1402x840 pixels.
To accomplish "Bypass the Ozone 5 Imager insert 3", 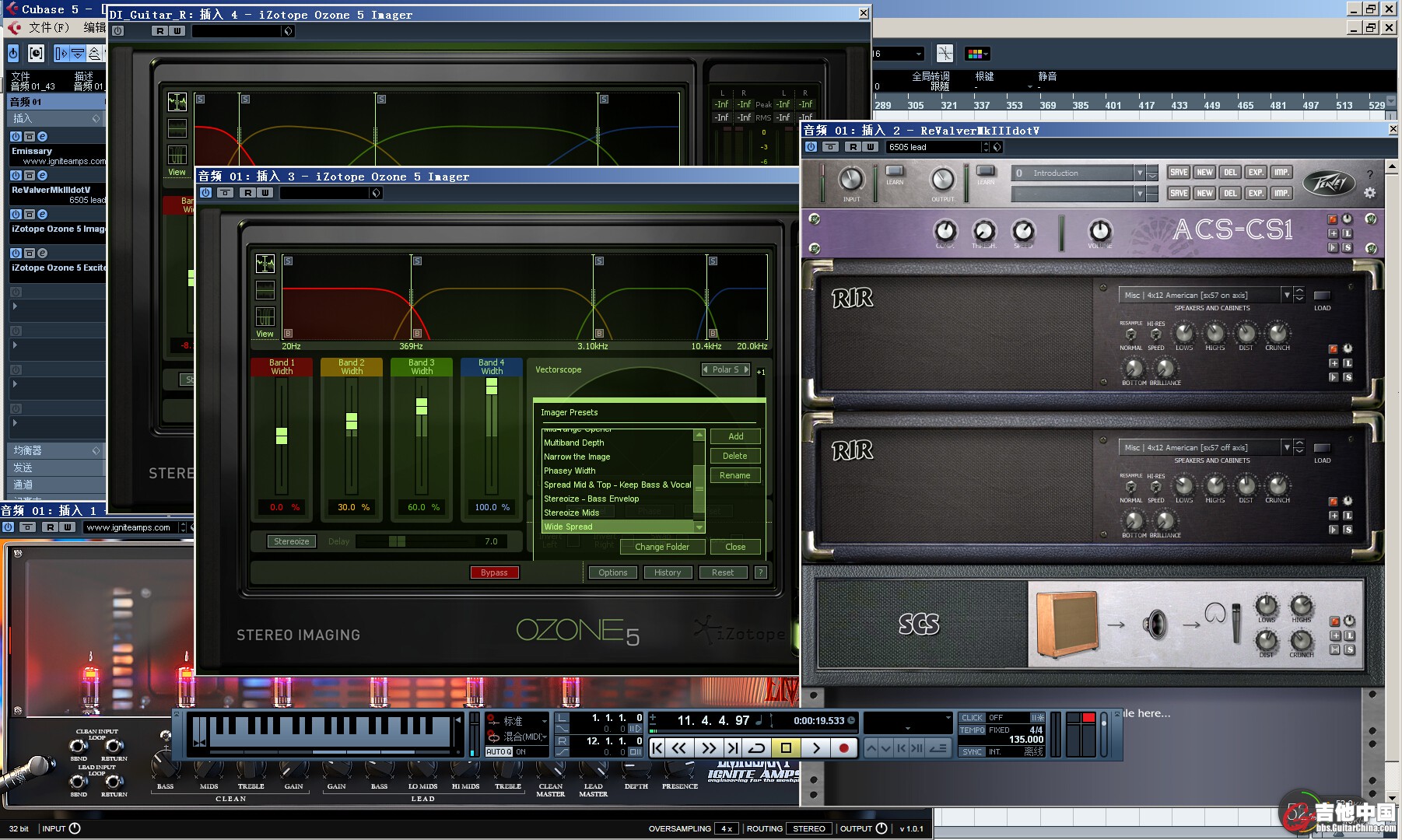I will tap(494, 572).
